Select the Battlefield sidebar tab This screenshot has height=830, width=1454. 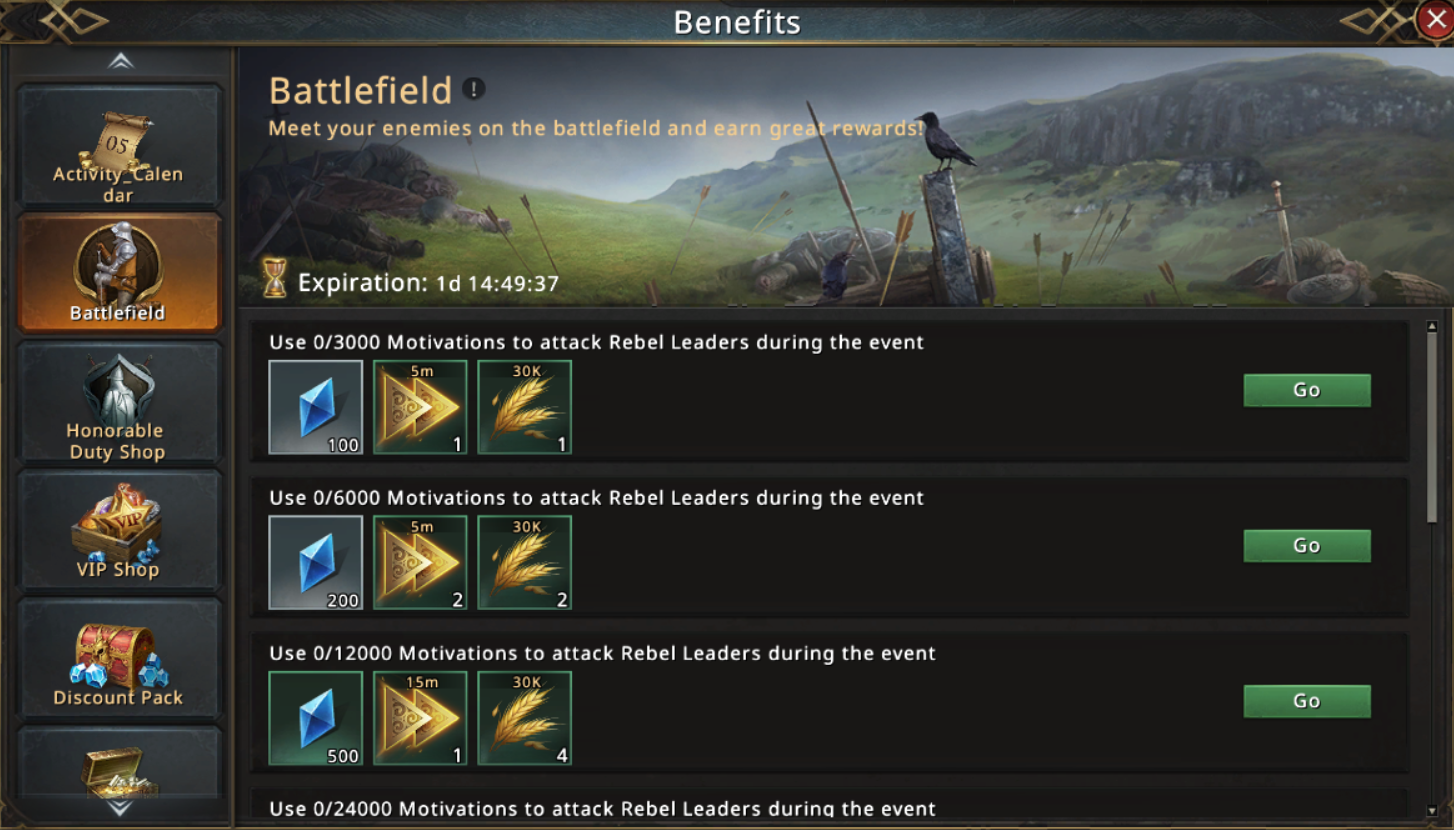click(x=119, y=273)
